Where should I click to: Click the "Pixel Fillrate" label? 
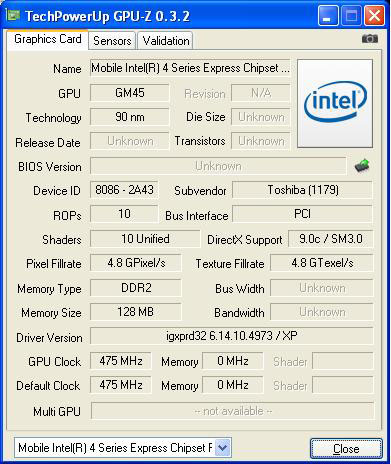coord(54,264)
